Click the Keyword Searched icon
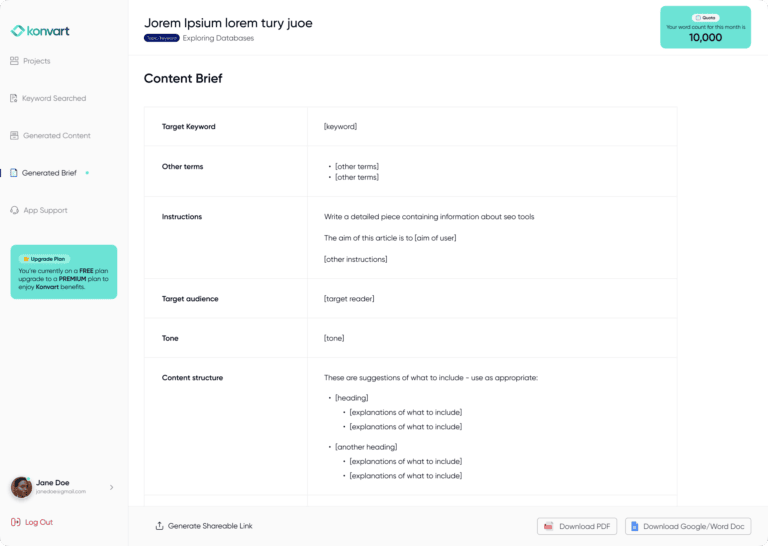The image size is (768, 546). (x=14, y=98)
